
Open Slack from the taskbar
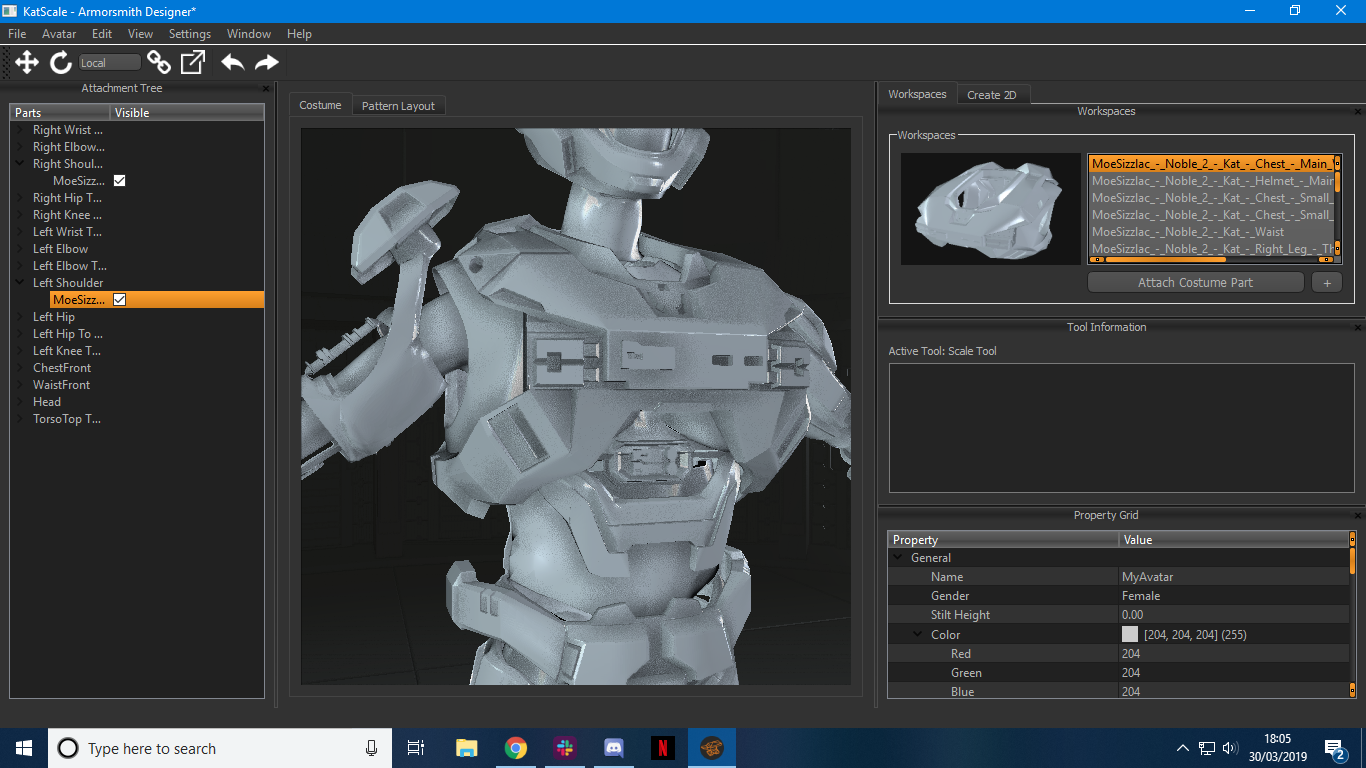(x=565, y=748)
